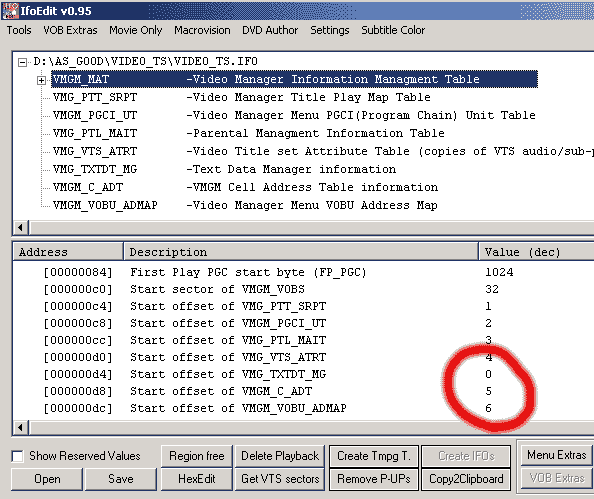
Task: Select the First Play PGC start byte row
Action: pyautogui.click(x=303, y=272)
